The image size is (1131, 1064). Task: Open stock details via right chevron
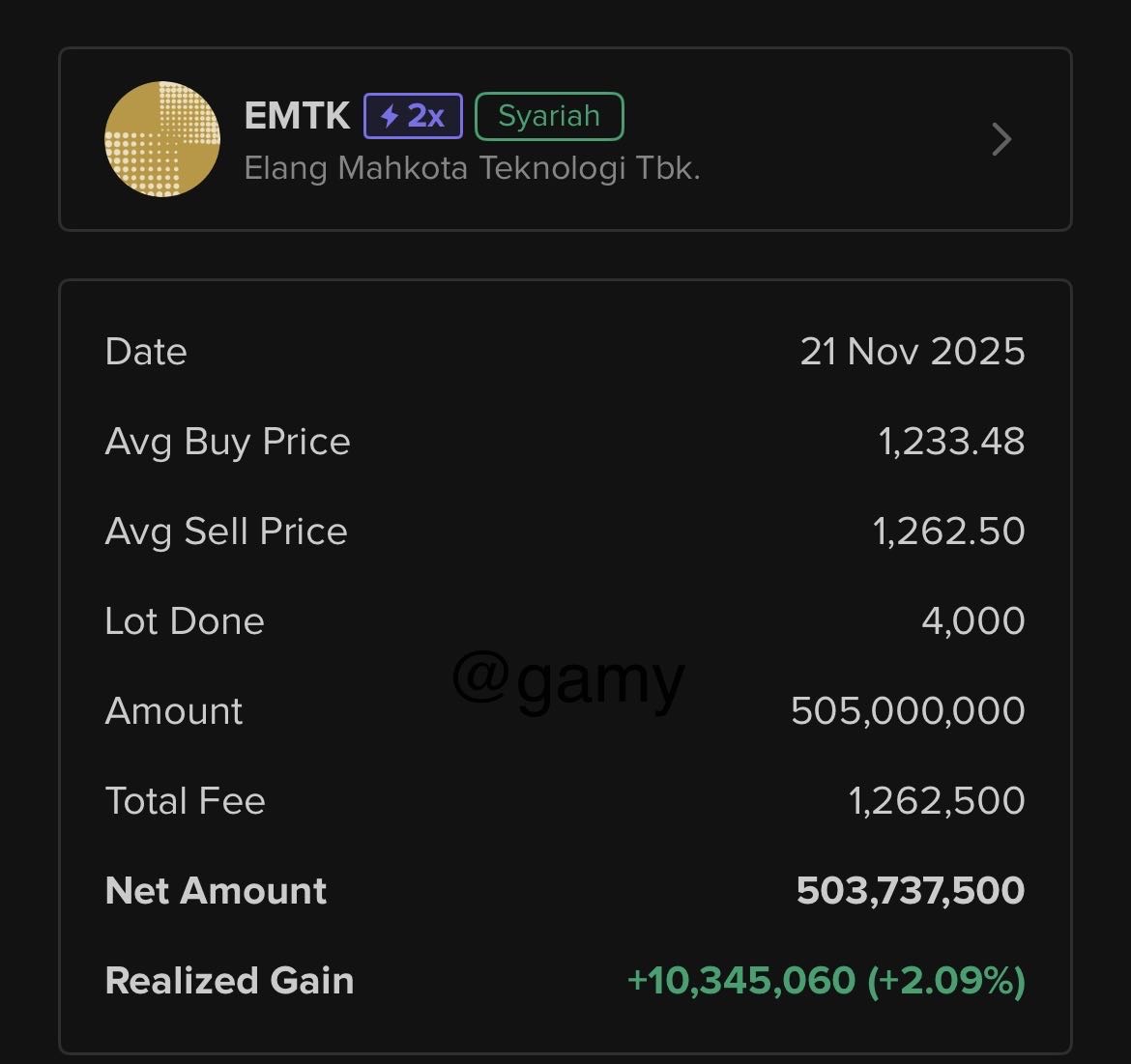point(1001,140)
